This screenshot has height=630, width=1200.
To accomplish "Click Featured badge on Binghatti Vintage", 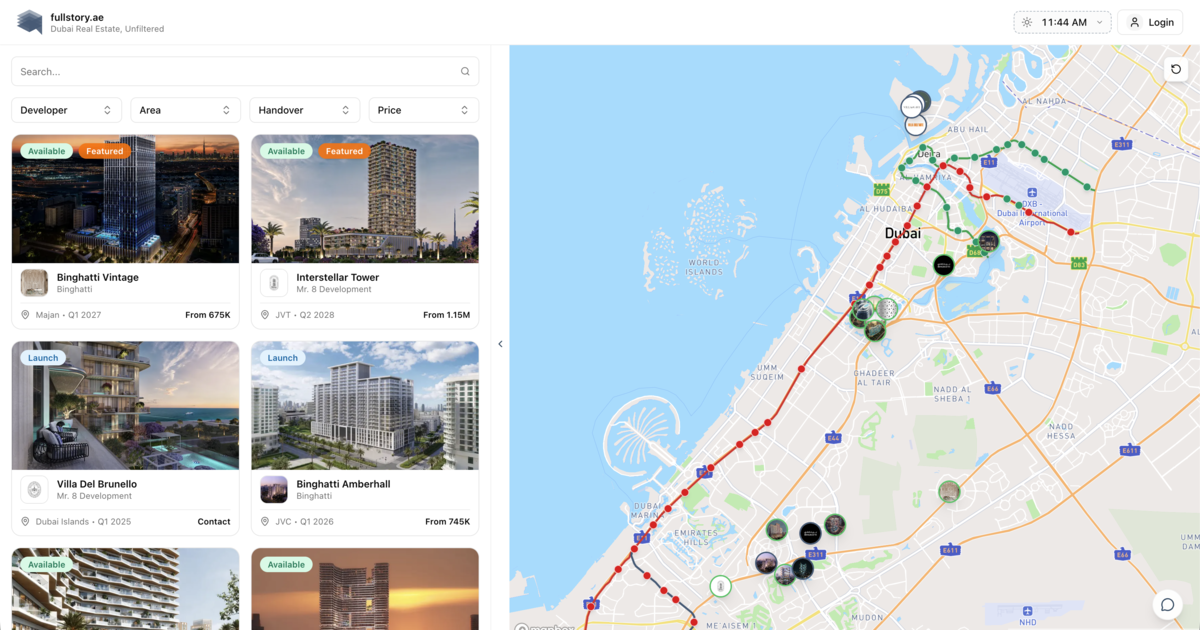I will tap(104, 151).
